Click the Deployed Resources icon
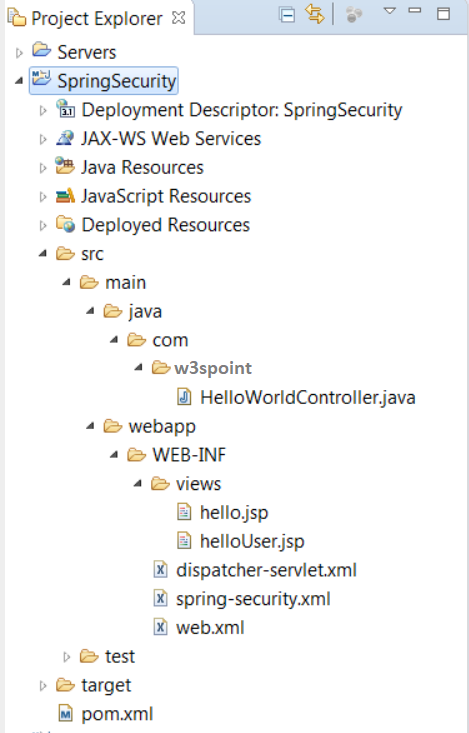Screen dimensions: 469x733 pyautogui.click(x=65, y=224)
